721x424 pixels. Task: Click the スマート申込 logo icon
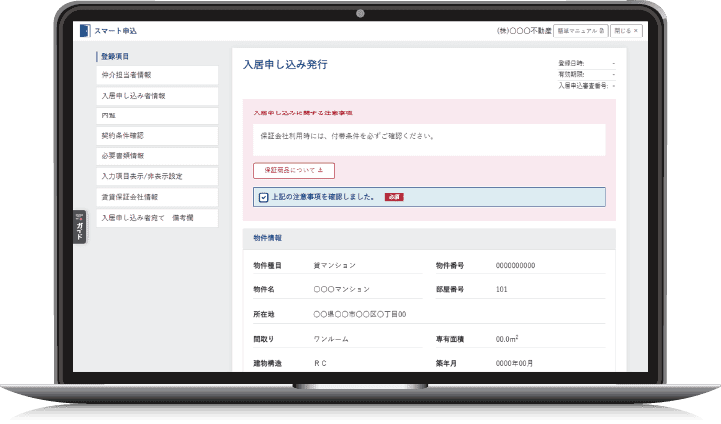click(86, 31)
